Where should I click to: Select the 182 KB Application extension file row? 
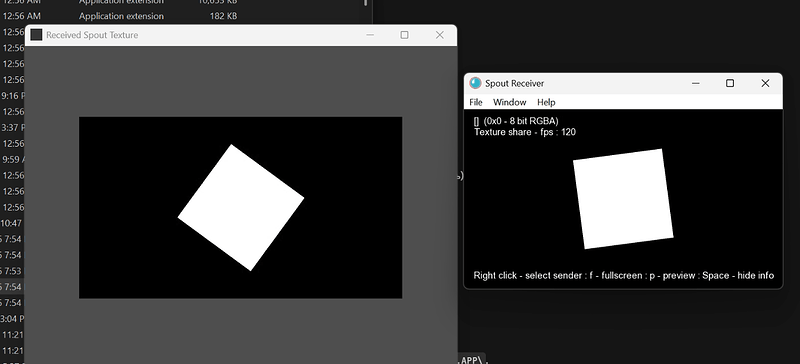(186, 16)
